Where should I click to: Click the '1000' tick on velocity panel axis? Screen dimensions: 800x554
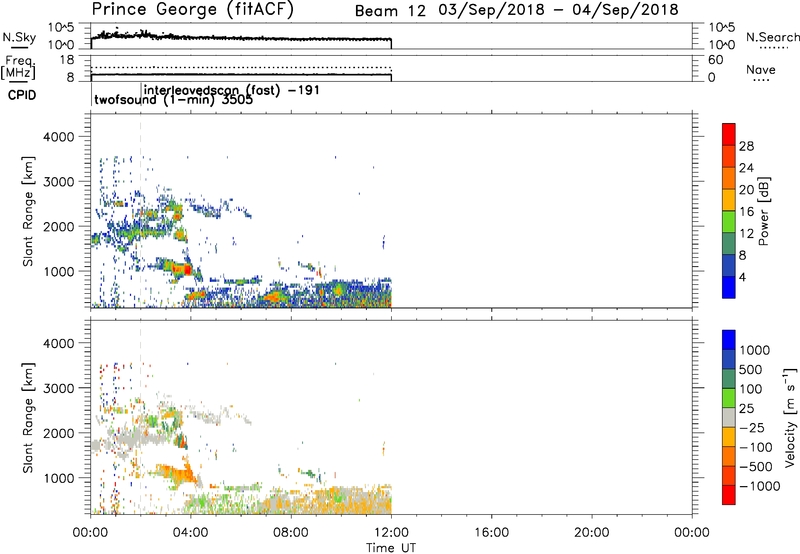(x=59, y=478)
